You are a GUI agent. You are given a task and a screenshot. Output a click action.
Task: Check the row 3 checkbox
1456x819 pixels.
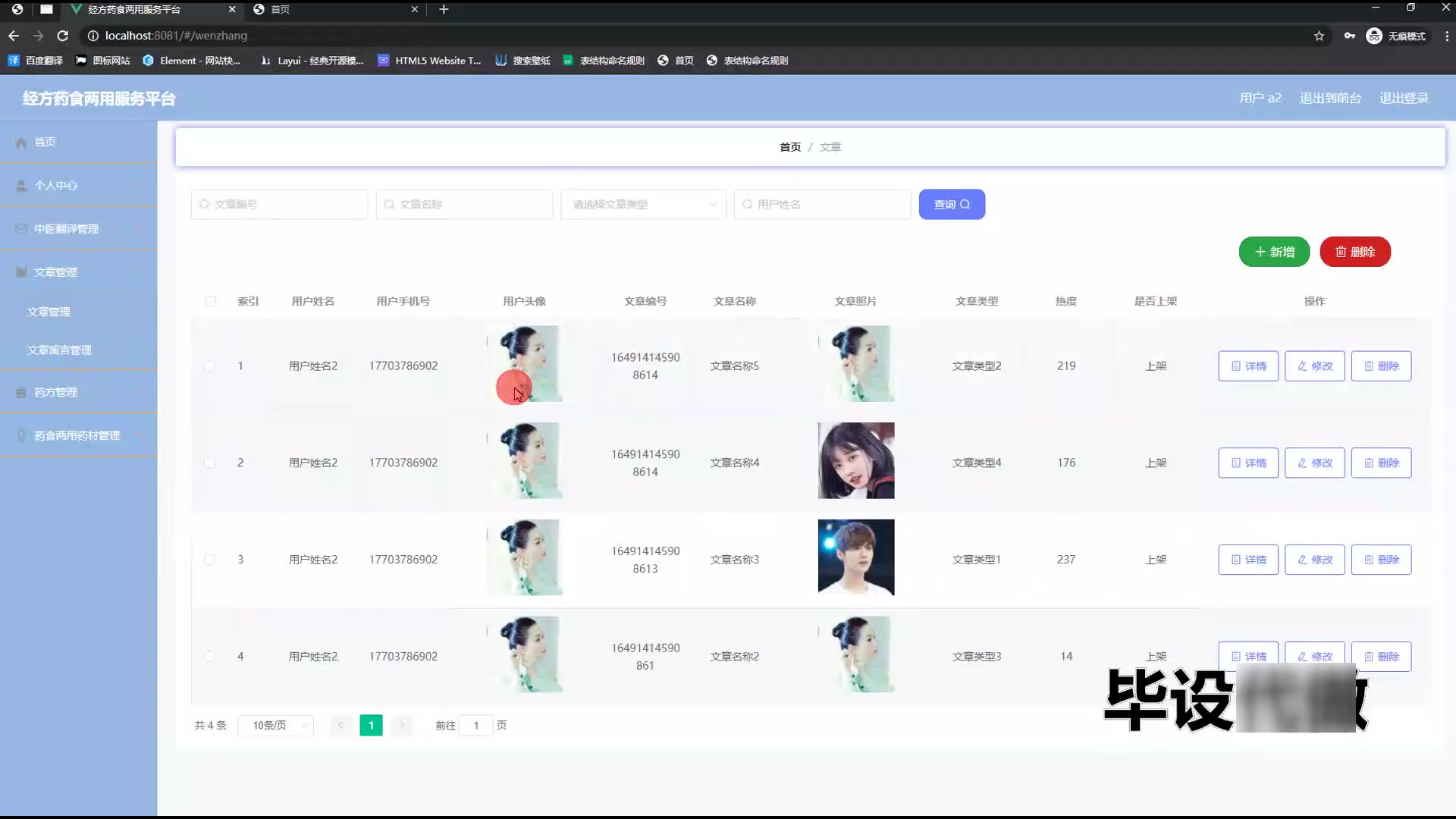click(x=209, y=560)
